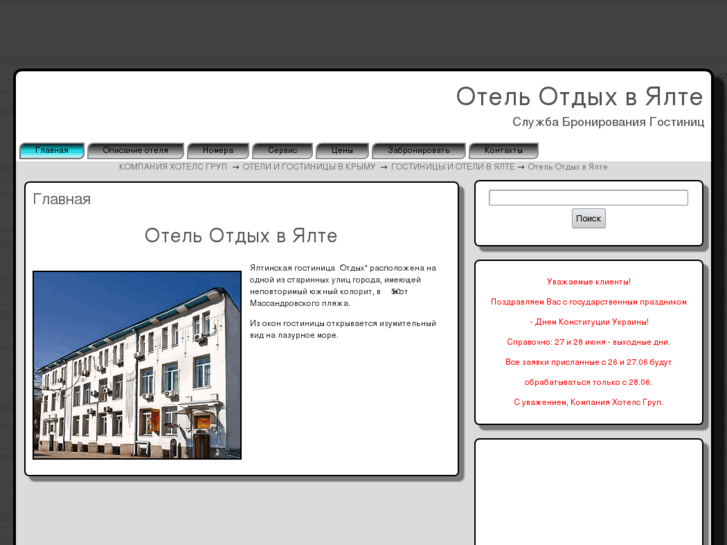Screen dimensions: 727x545
Task: Click the Главная heading in content panel
Action: coord(62,199)
